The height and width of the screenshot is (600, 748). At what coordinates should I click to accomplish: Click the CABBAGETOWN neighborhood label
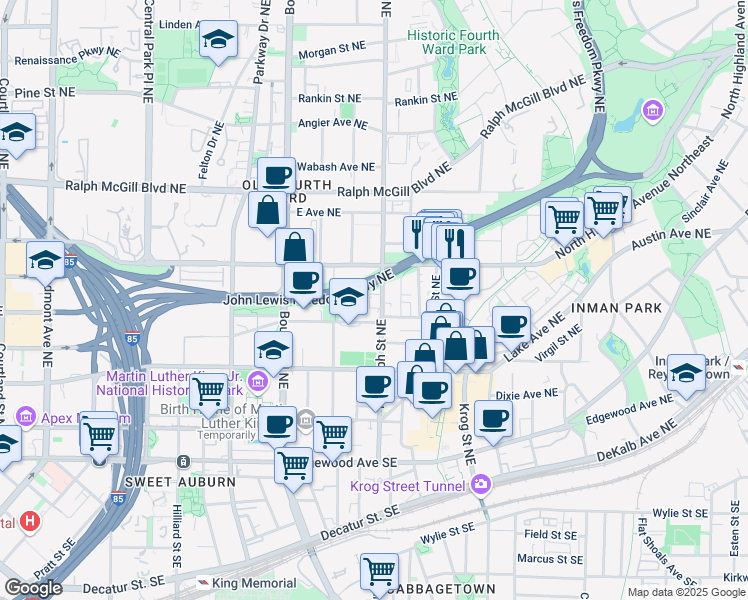441,589
